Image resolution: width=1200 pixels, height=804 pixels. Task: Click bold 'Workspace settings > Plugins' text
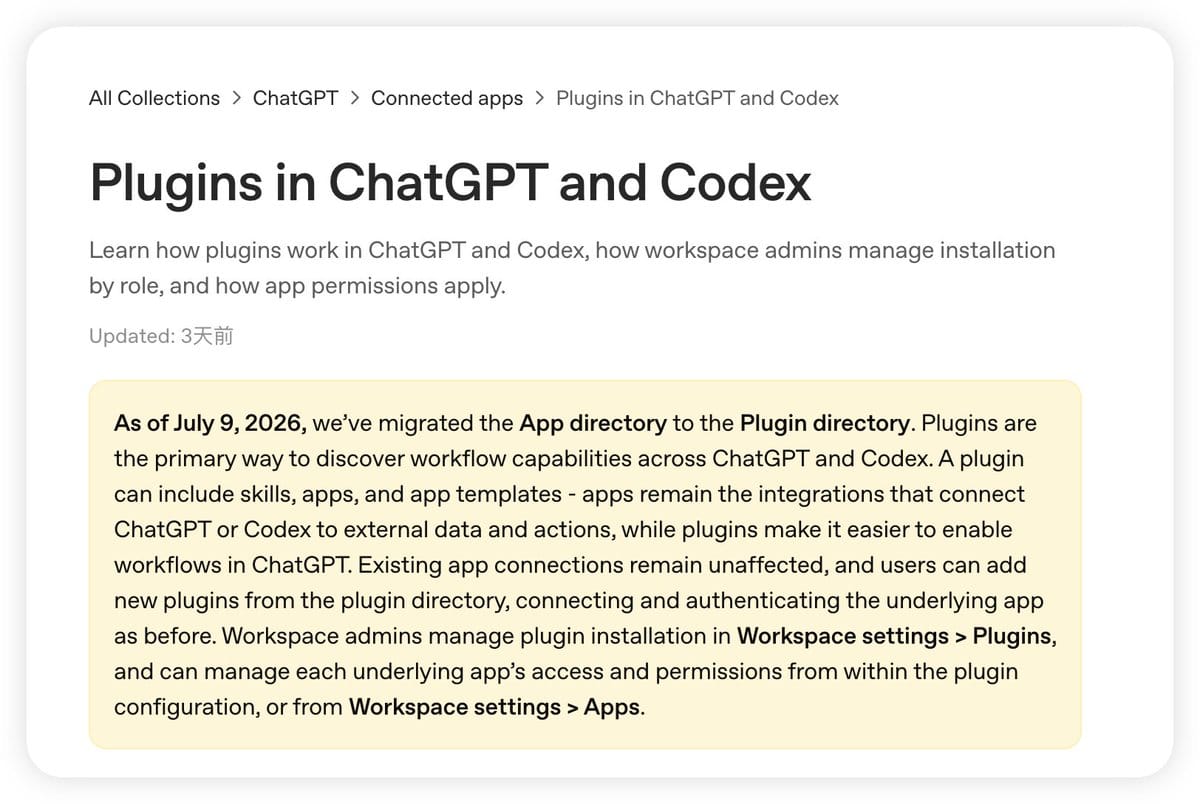tap(895, 636)
